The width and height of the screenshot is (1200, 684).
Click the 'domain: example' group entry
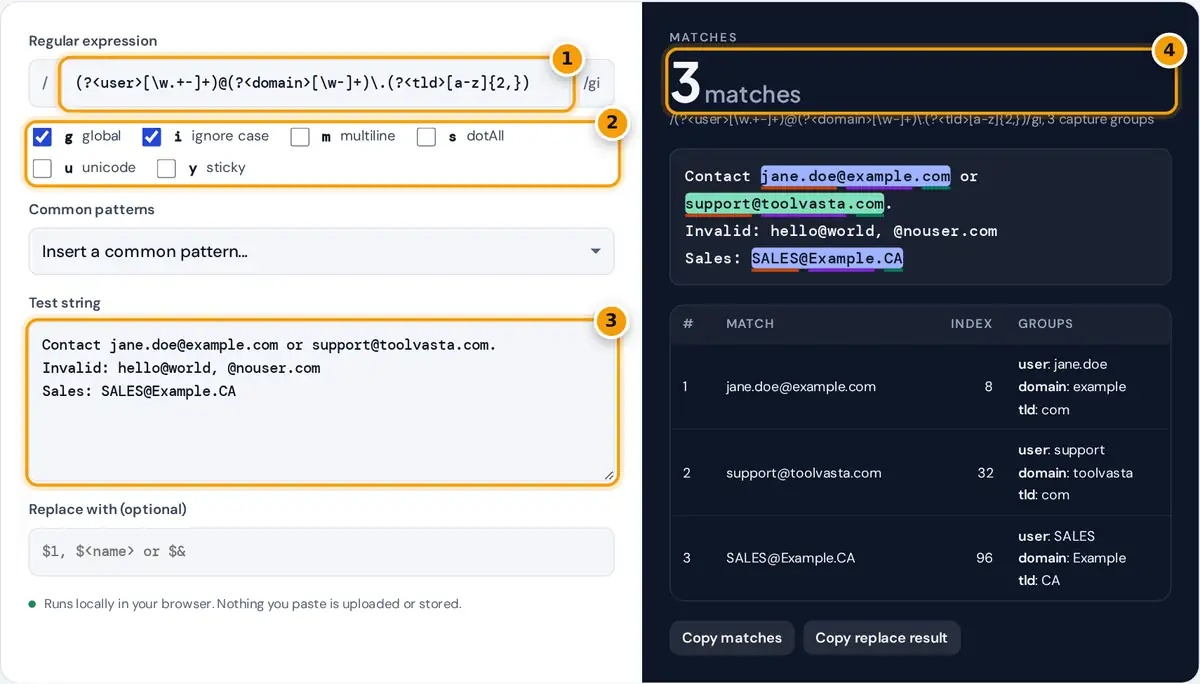pyautogui.click(x=1072, y=387)
